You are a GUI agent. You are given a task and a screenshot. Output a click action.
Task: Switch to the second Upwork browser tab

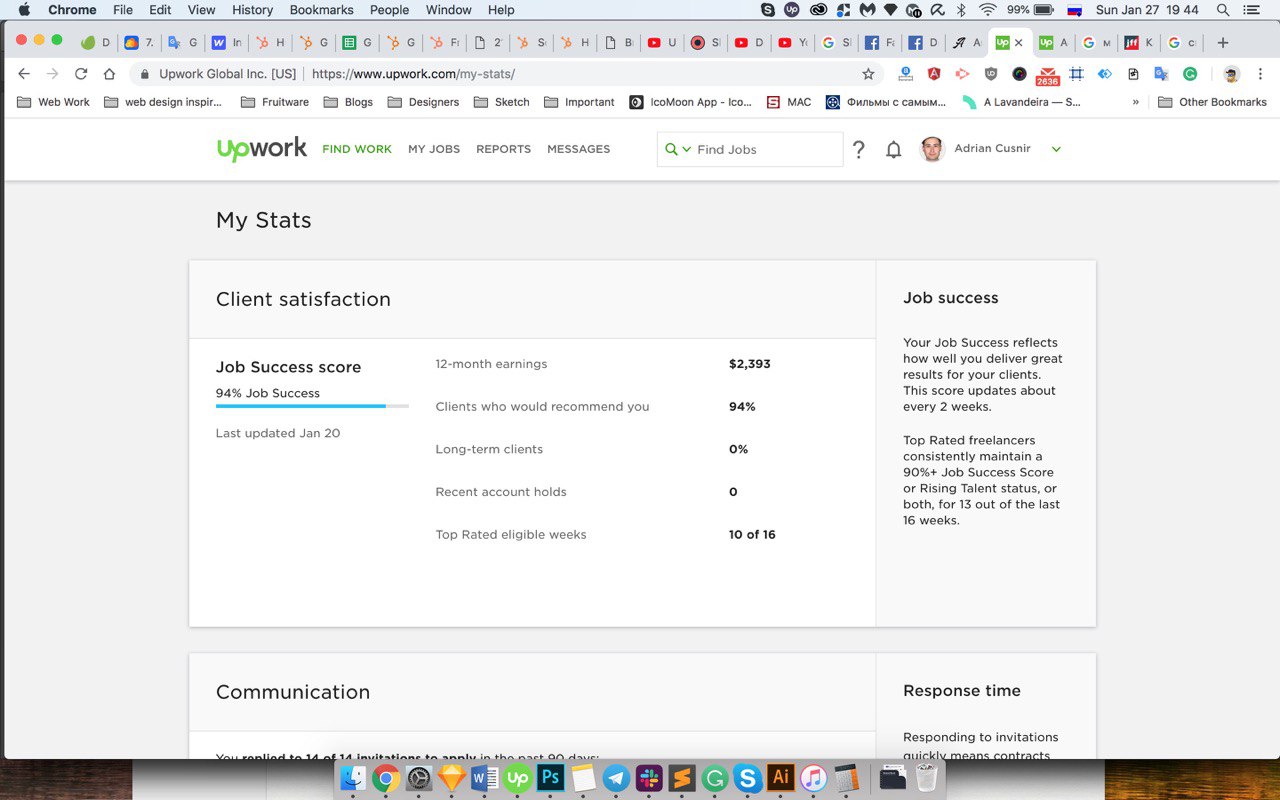point(1052,43)
